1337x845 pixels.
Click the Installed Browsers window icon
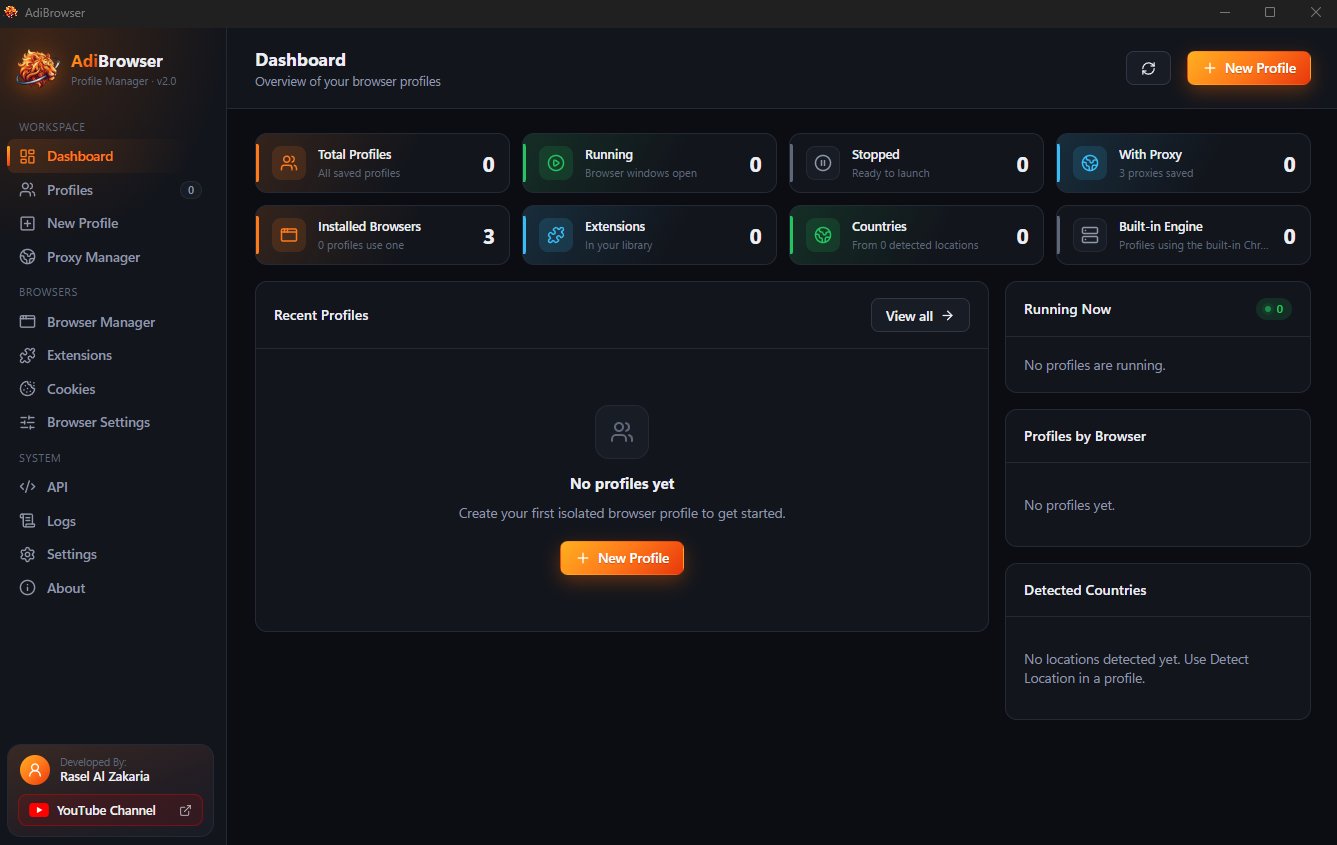coord(289,235)
